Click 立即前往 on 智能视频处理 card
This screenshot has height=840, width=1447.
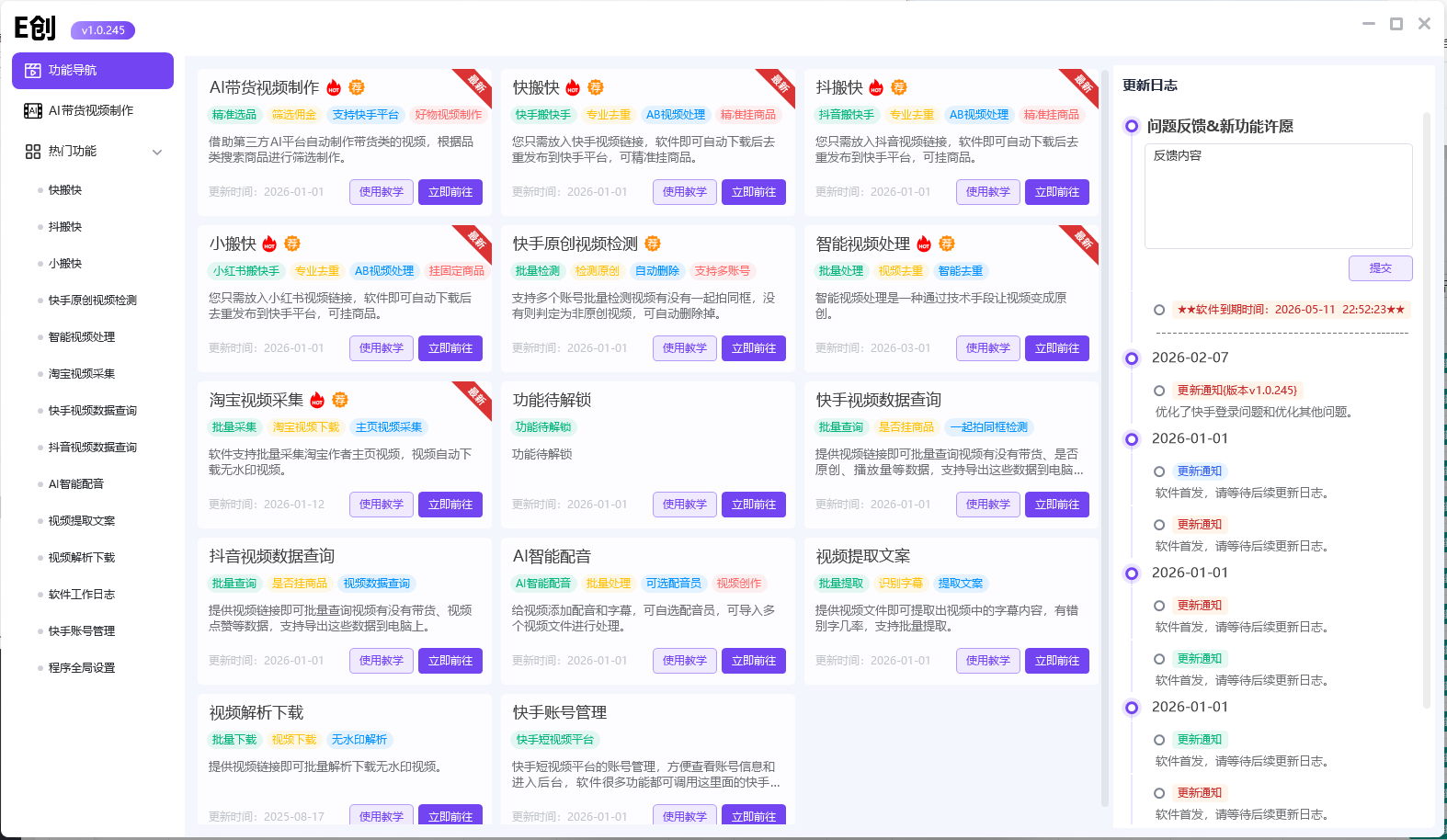pyautogui.click(x=1057, y=348)
